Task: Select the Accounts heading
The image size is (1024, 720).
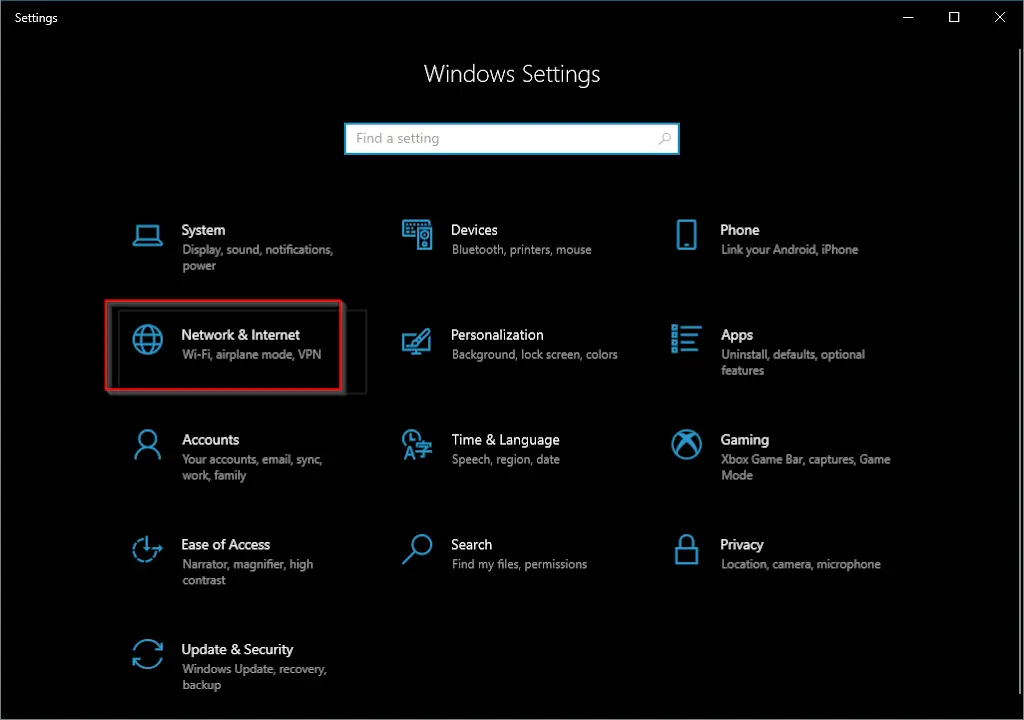Action: [210, 440]
